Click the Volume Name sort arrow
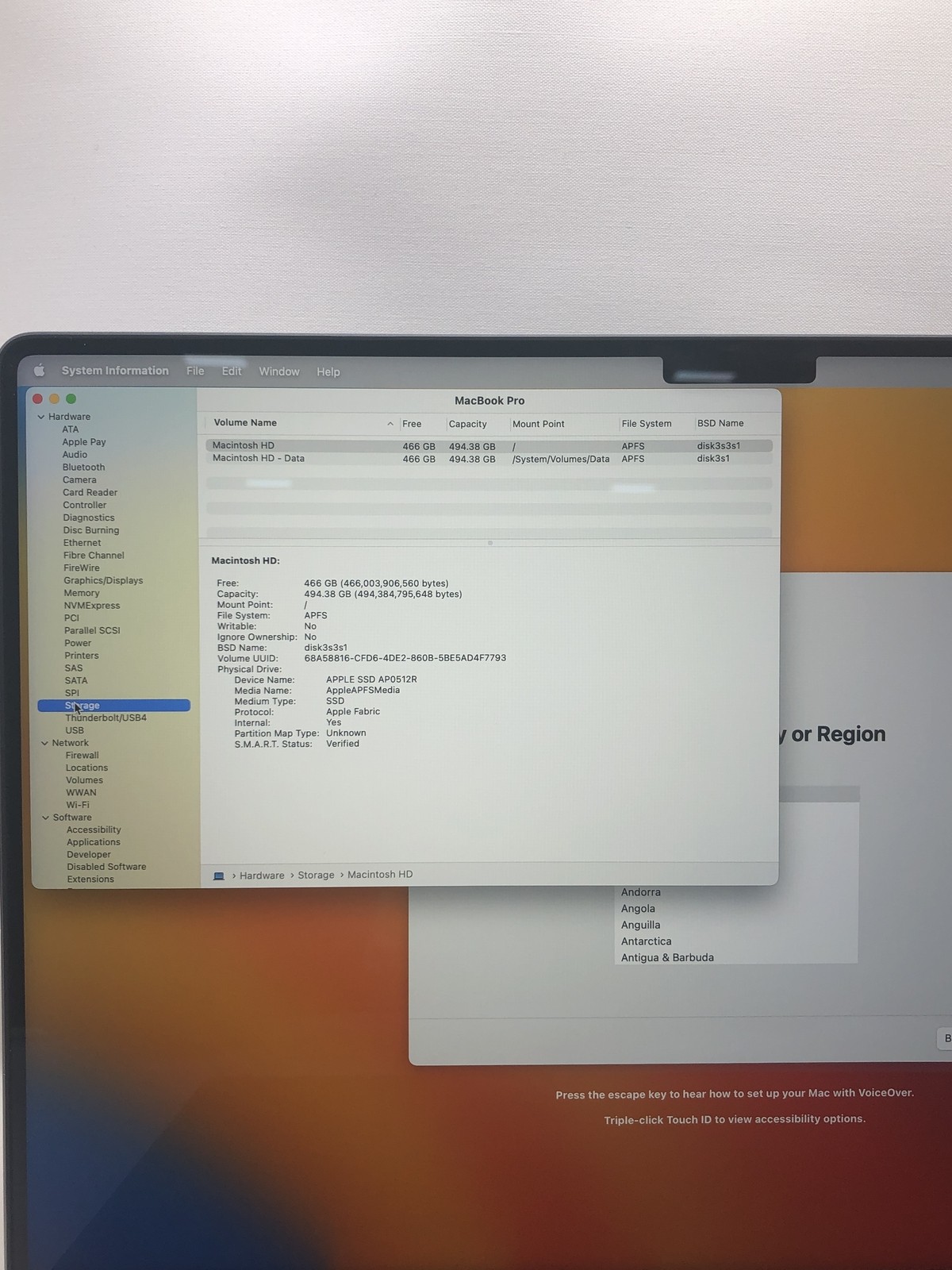Viewport: 952px width, 1270px height. pyautogui.click(x=390, y=424)
